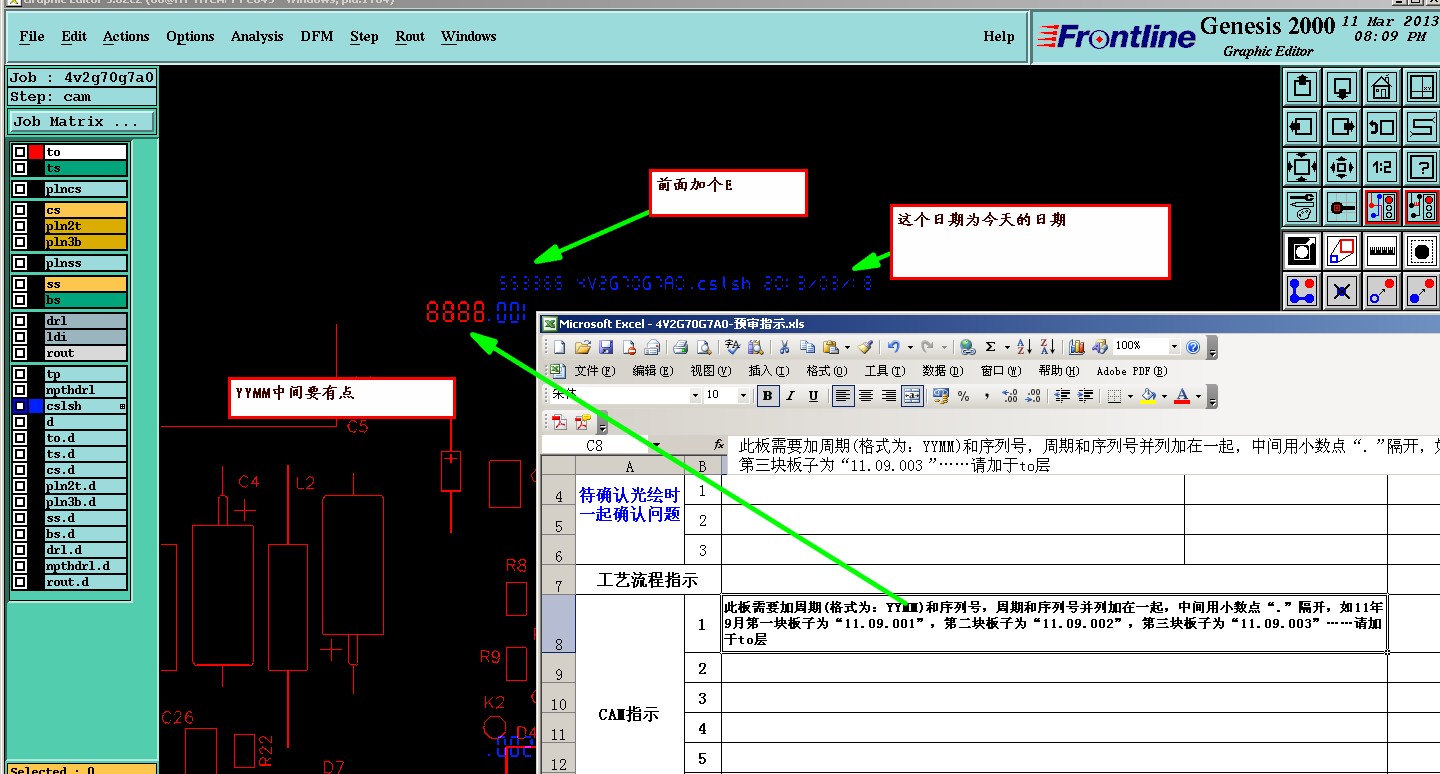Open the Genesis Analysis menu
The image size is (1440, 774).
pos(257,36)
